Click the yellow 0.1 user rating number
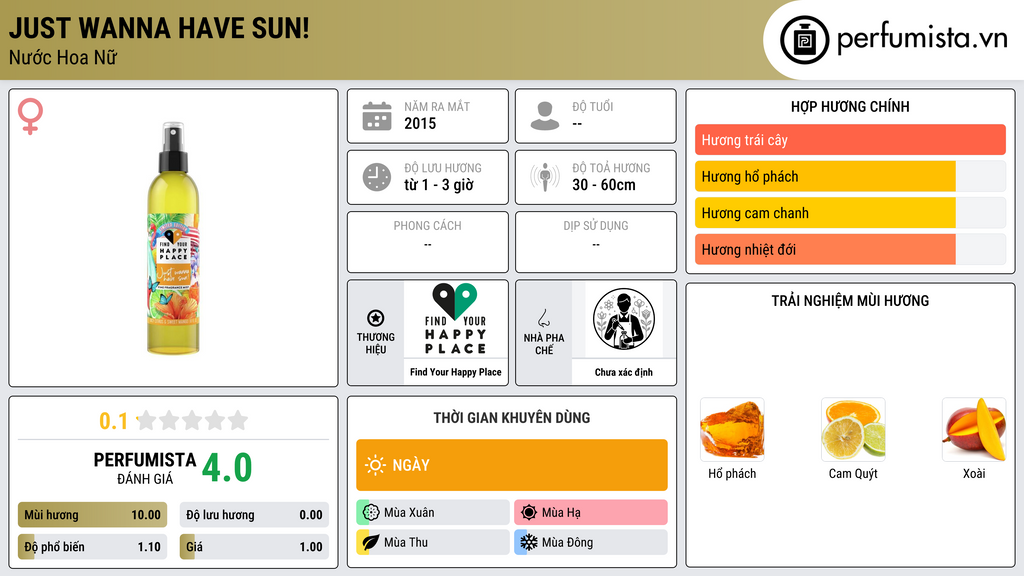This screenshot has height=576, width=1024. coord(114,421)
